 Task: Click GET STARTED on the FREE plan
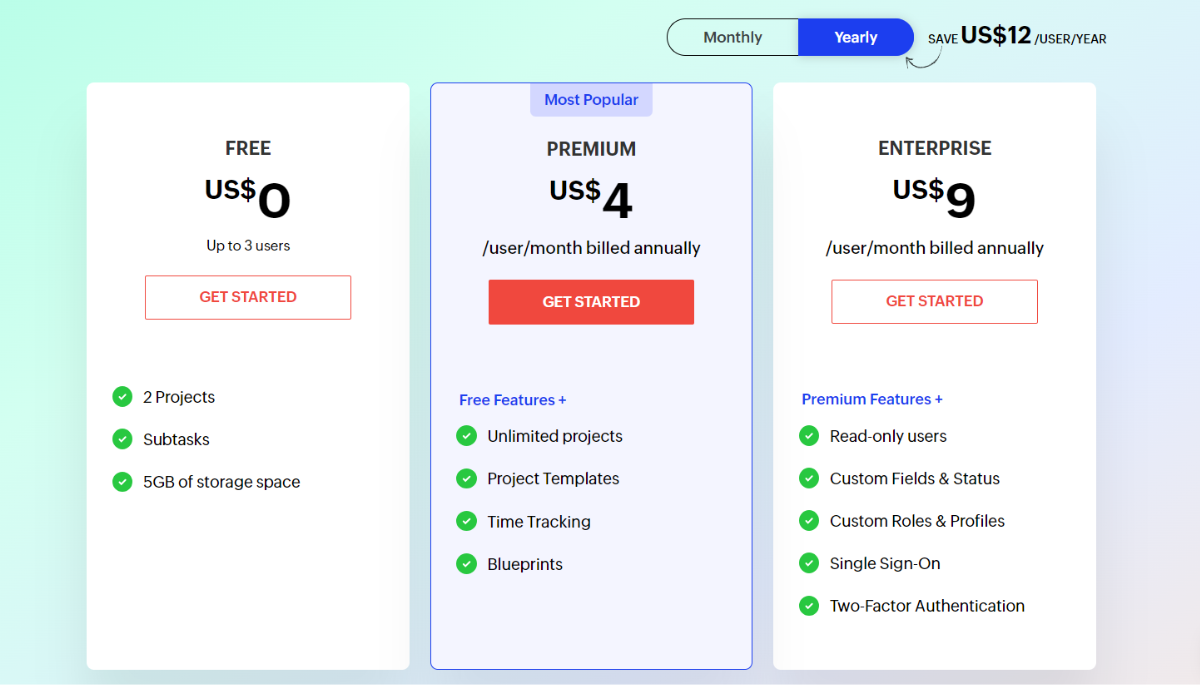247,297
